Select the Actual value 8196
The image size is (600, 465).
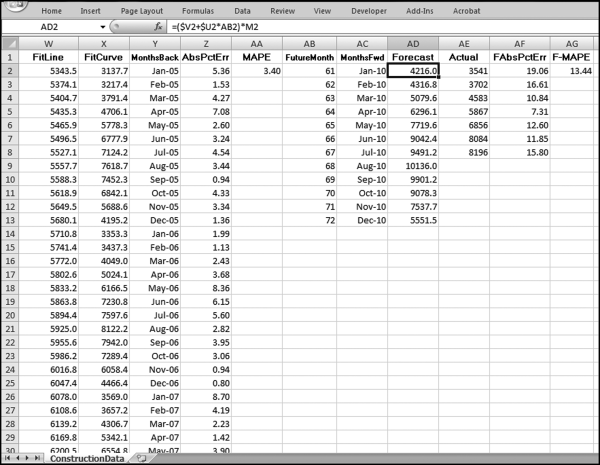[x=464, y=152]
